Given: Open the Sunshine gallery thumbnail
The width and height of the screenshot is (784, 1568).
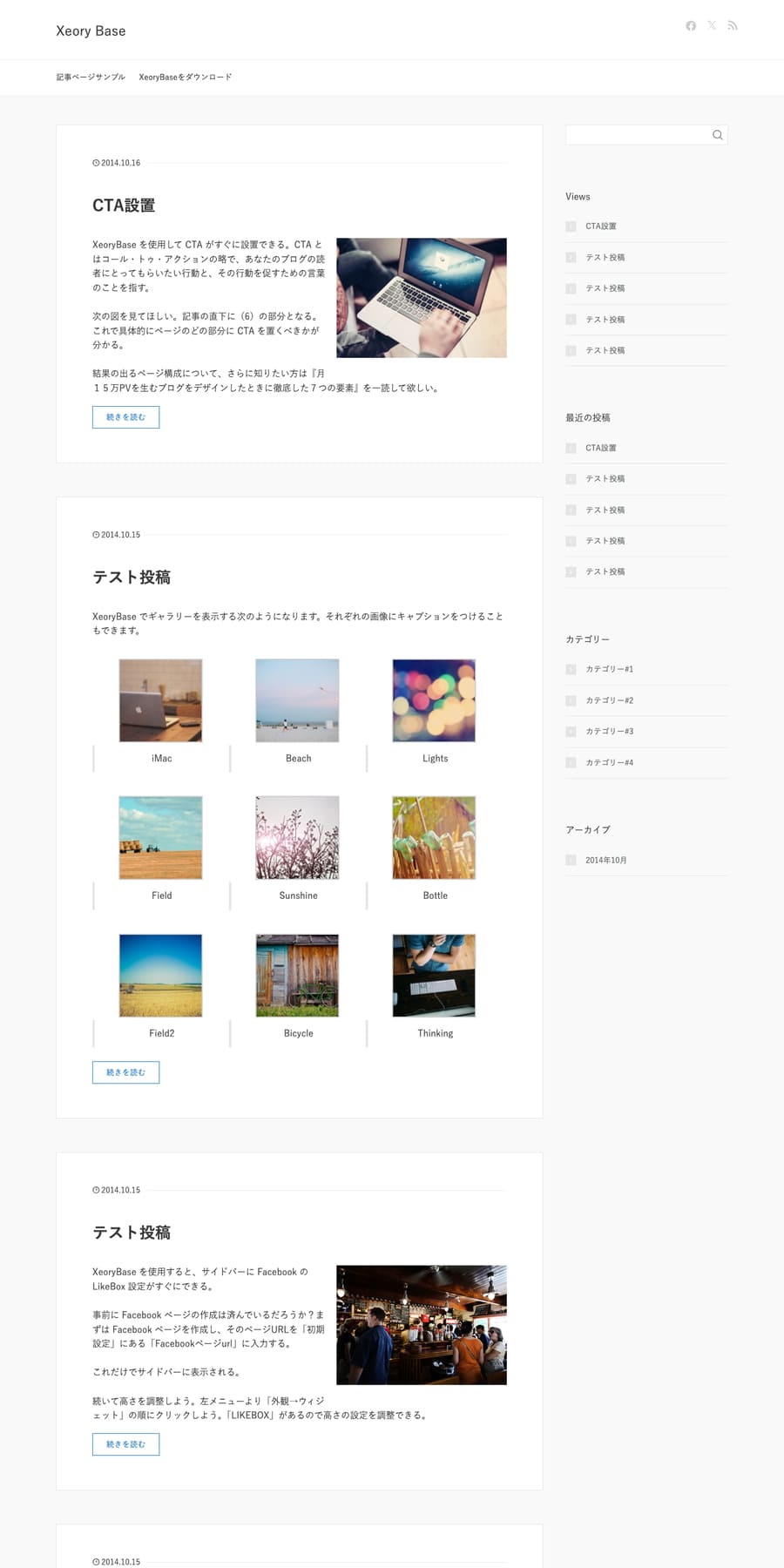Looking at the screenshot, I should 297,838.
